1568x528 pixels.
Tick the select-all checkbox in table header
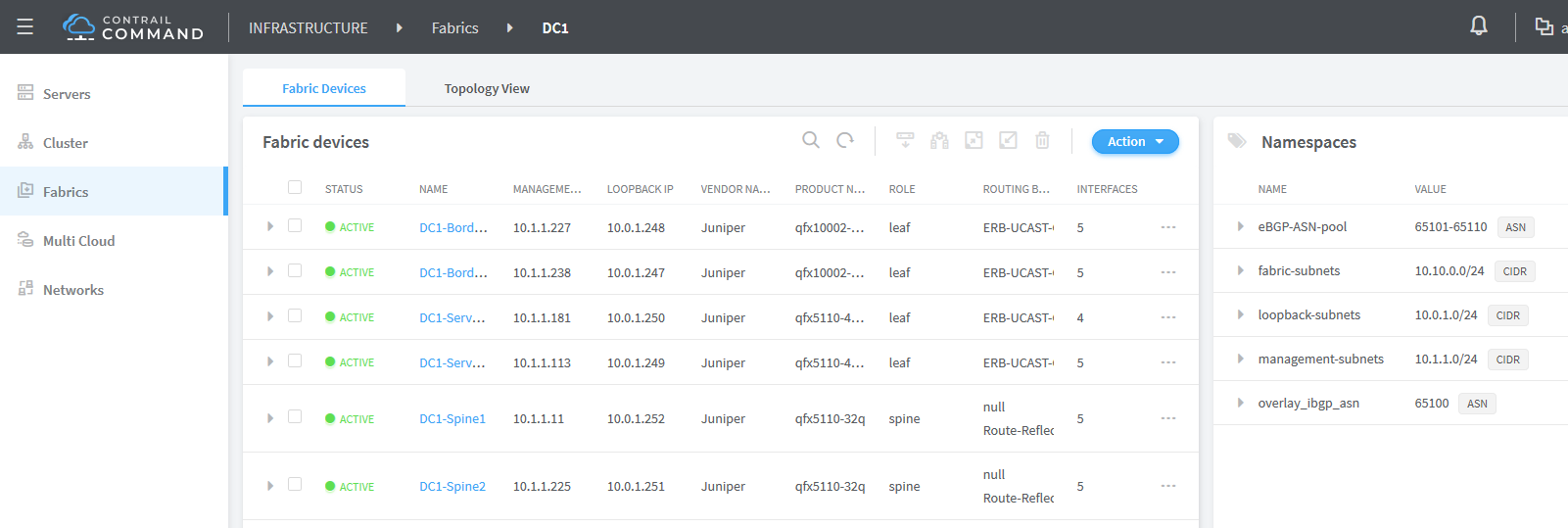point(295,187)
